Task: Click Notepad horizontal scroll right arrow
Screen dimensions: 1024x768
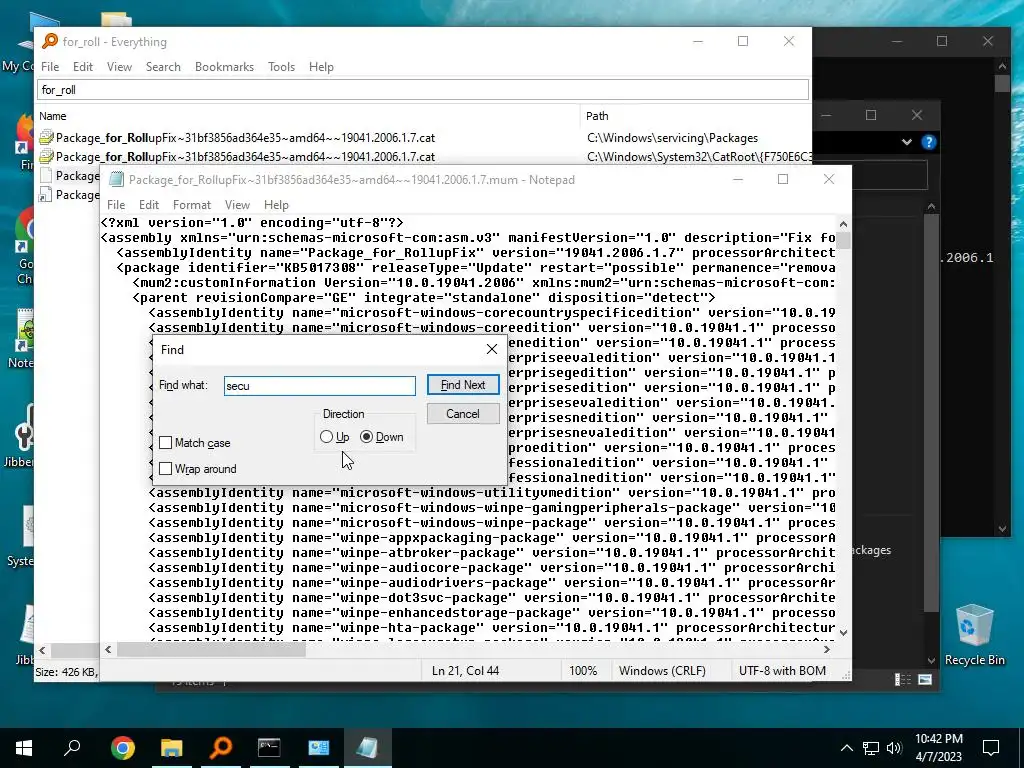Action: pyautogui.click(x=827, y=650)
